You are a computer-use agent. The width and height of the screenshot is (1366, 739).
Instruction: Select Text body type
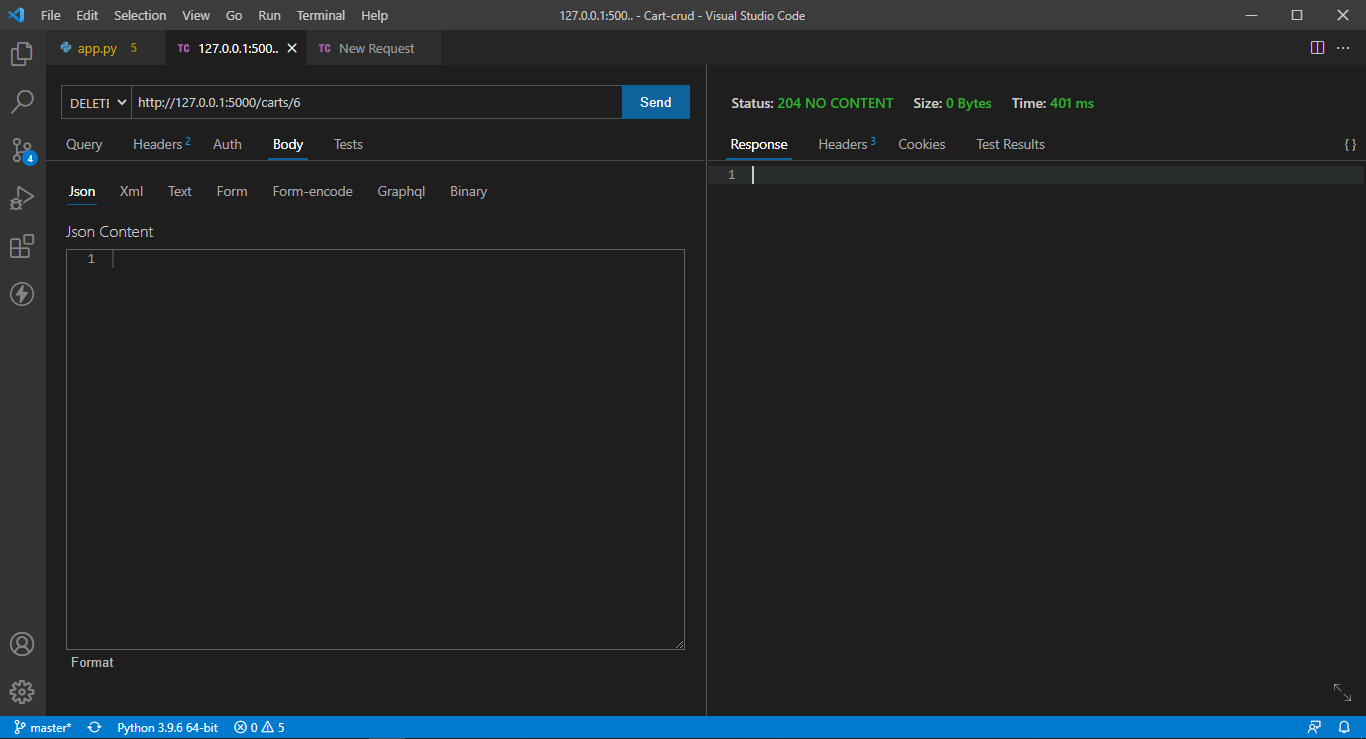180,191
